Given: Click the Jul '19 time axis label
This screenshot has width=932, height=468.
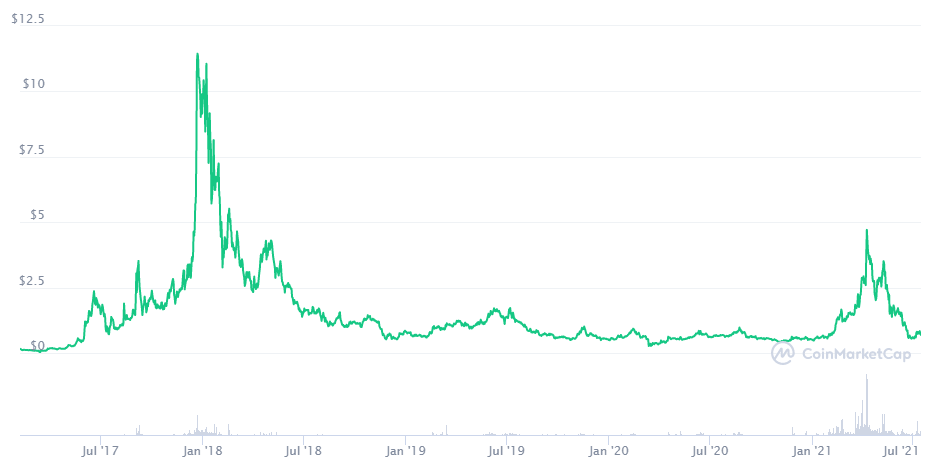Looking at the screenshot, I should click(506, 452).
